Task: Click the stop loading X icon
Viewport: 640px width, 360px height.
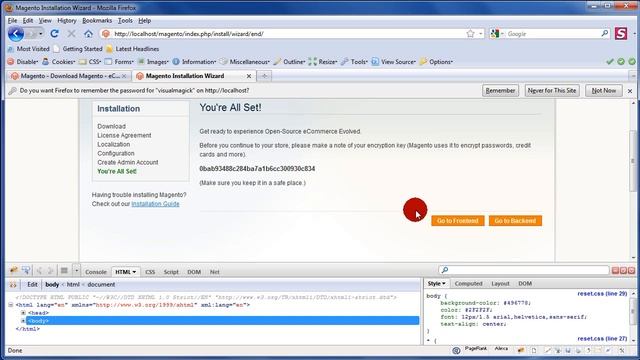Action: pos(71,34)
